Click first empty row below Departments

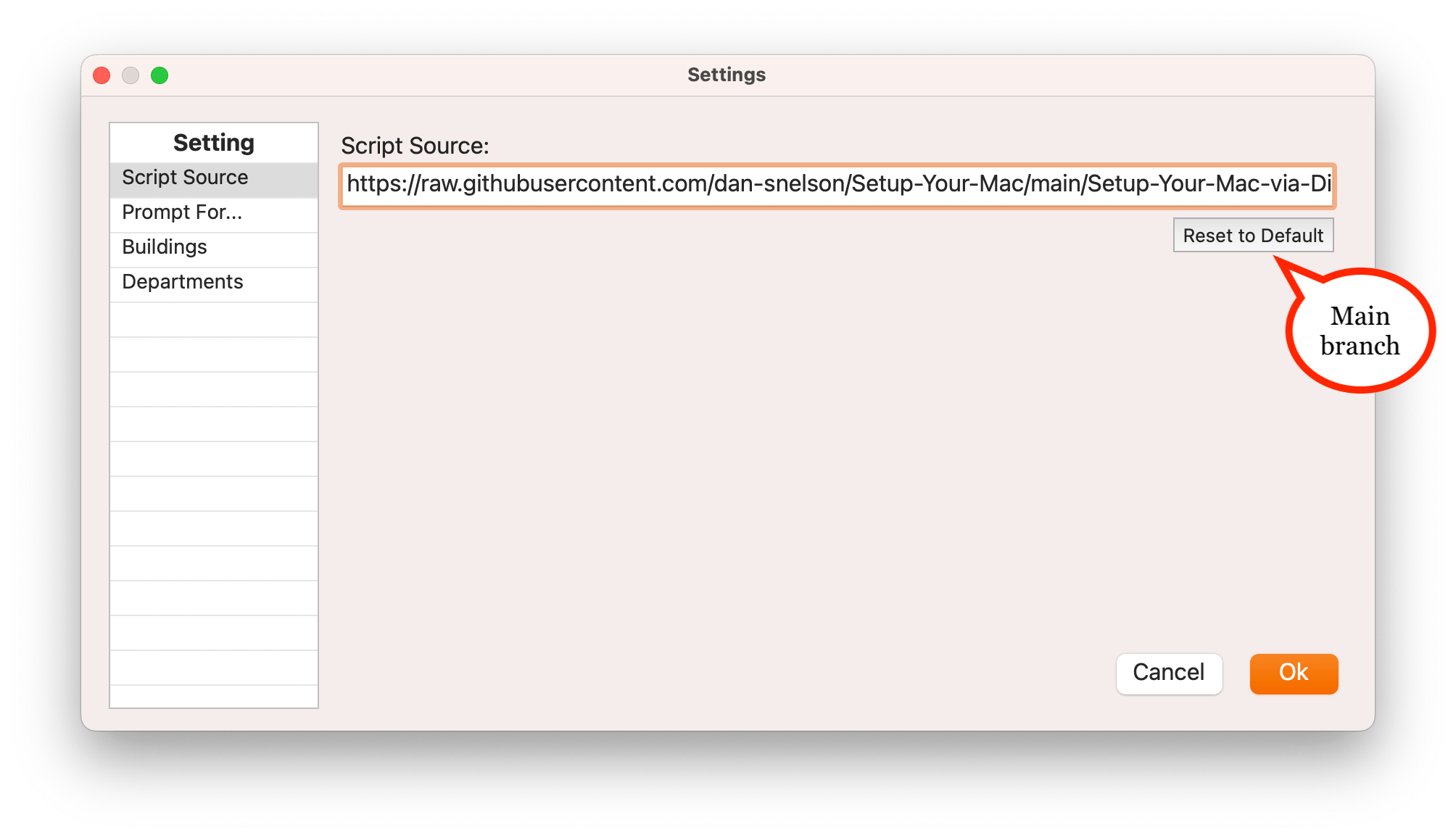[214, 320]
